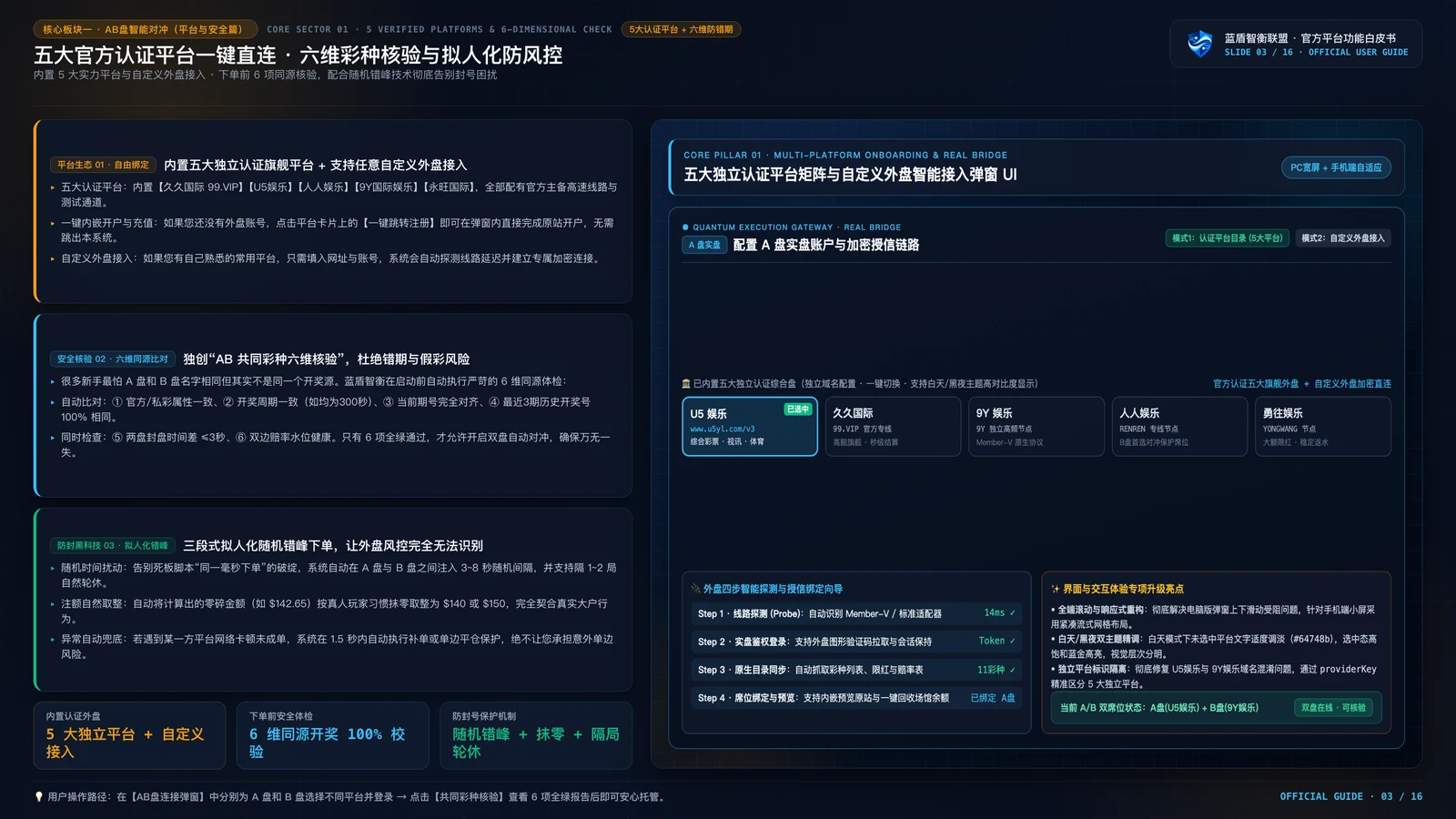
Task: Click the 内置认证外盘 summary card
Action: 129,735
